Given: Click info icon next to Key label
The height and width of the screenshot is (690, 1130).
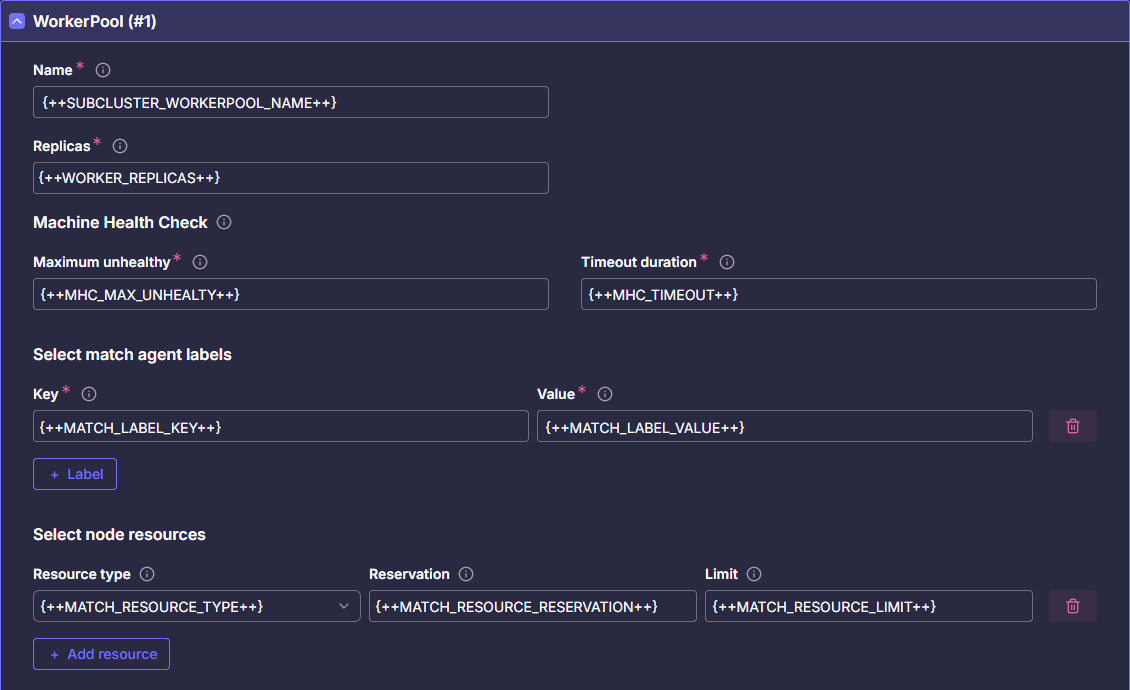Looking at the screenshot, I should pos(89,394).
